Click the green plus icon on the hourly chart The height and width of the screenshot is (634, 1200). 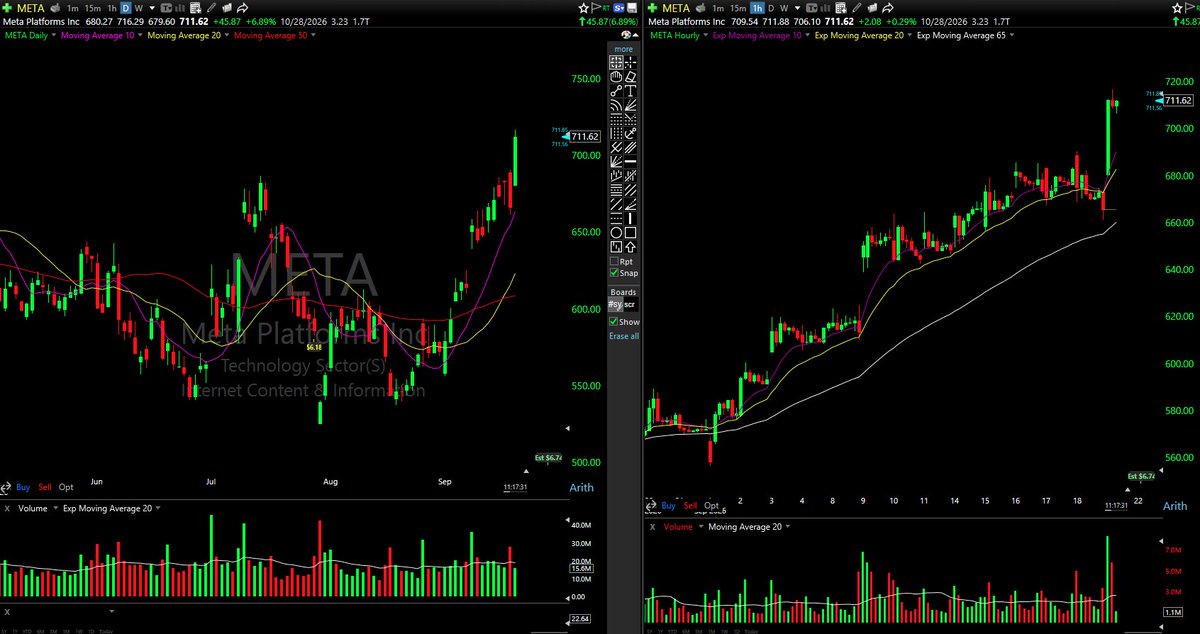[x=652, y=8]
